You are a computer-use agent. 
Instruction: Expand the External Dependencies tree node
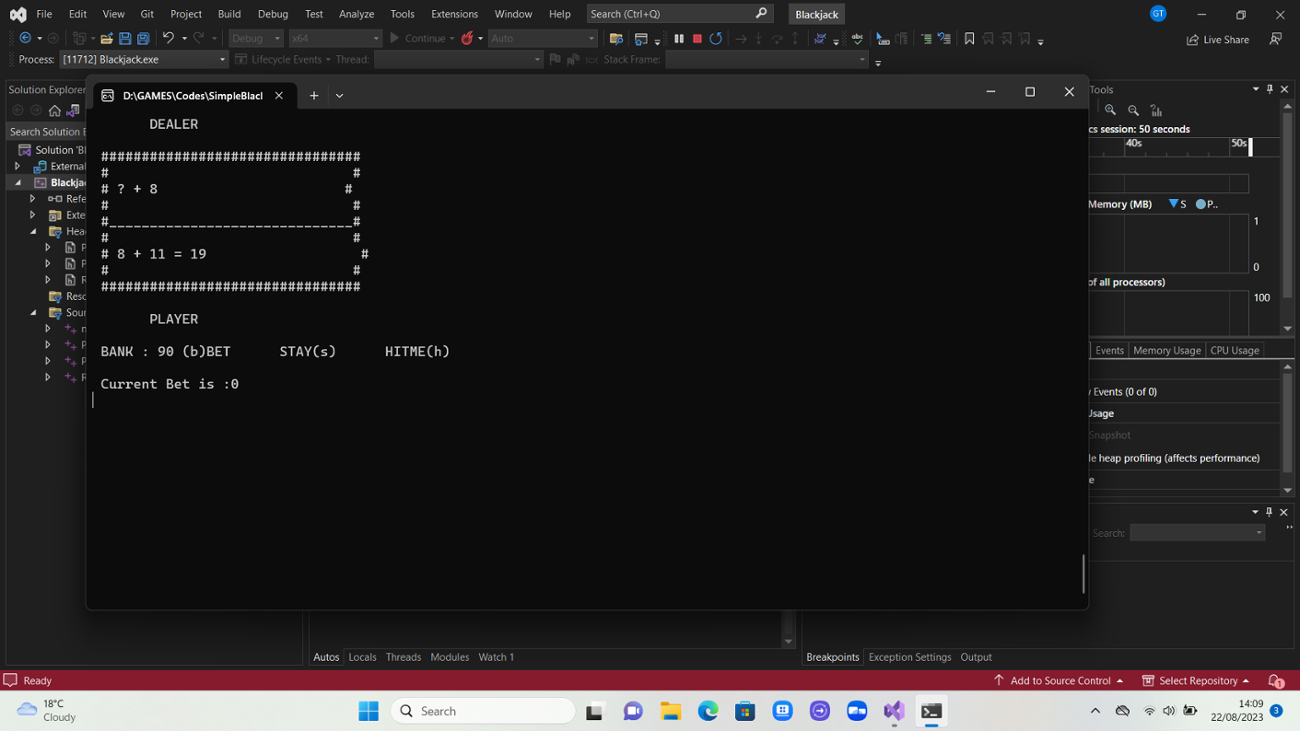pyautogui.click(x=18, y=167)
